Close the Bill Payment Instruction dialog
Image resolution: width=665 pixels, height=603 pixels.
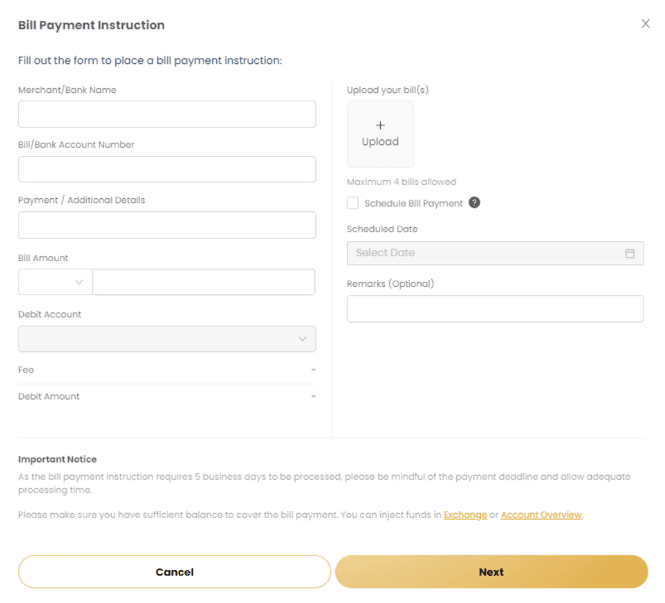(x=645, y=24)
